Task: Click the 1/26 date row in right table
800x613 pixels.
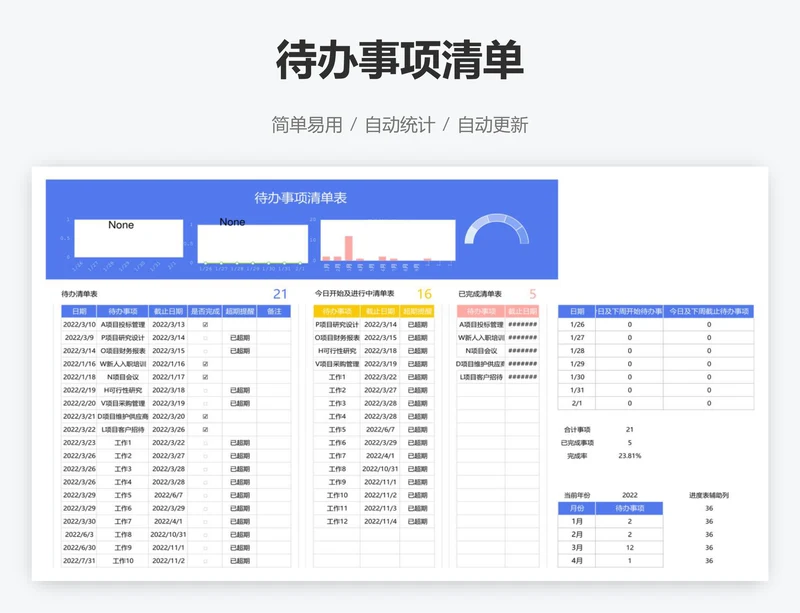Action: point(577,325)
